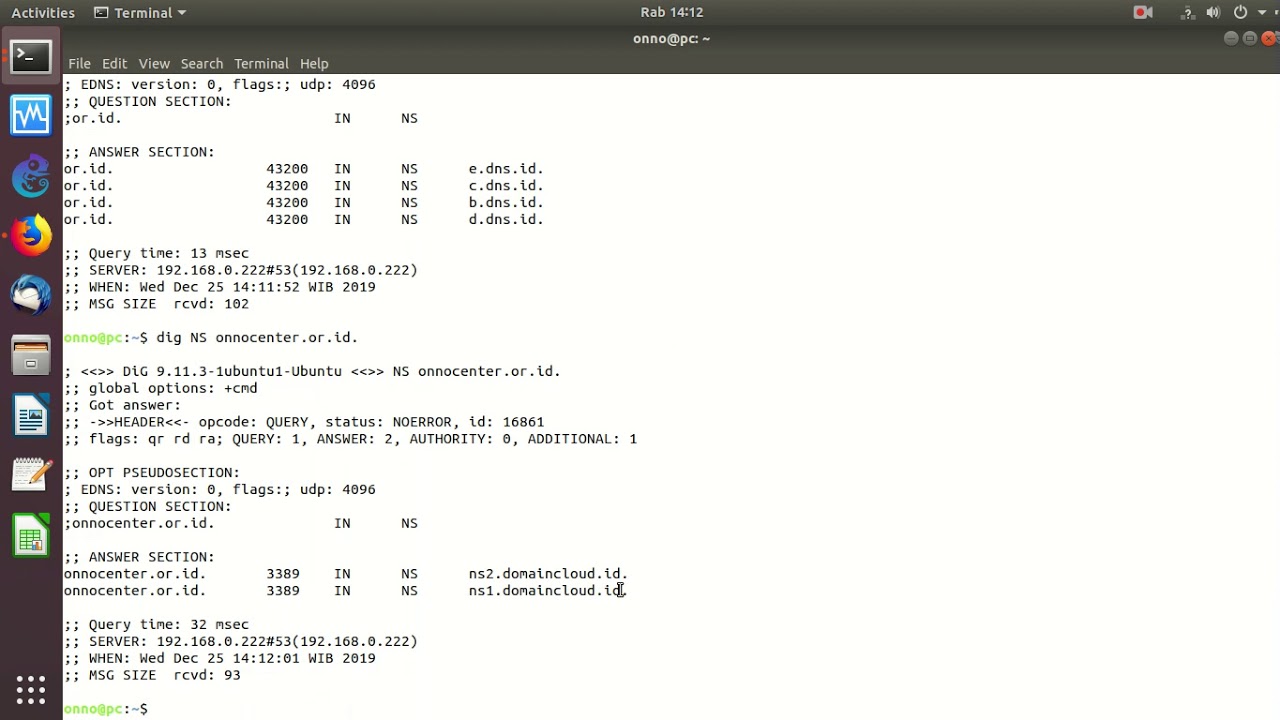Minimize the terminal window
Viewport: 1280px width, 720px height.
pos(1231,38)
